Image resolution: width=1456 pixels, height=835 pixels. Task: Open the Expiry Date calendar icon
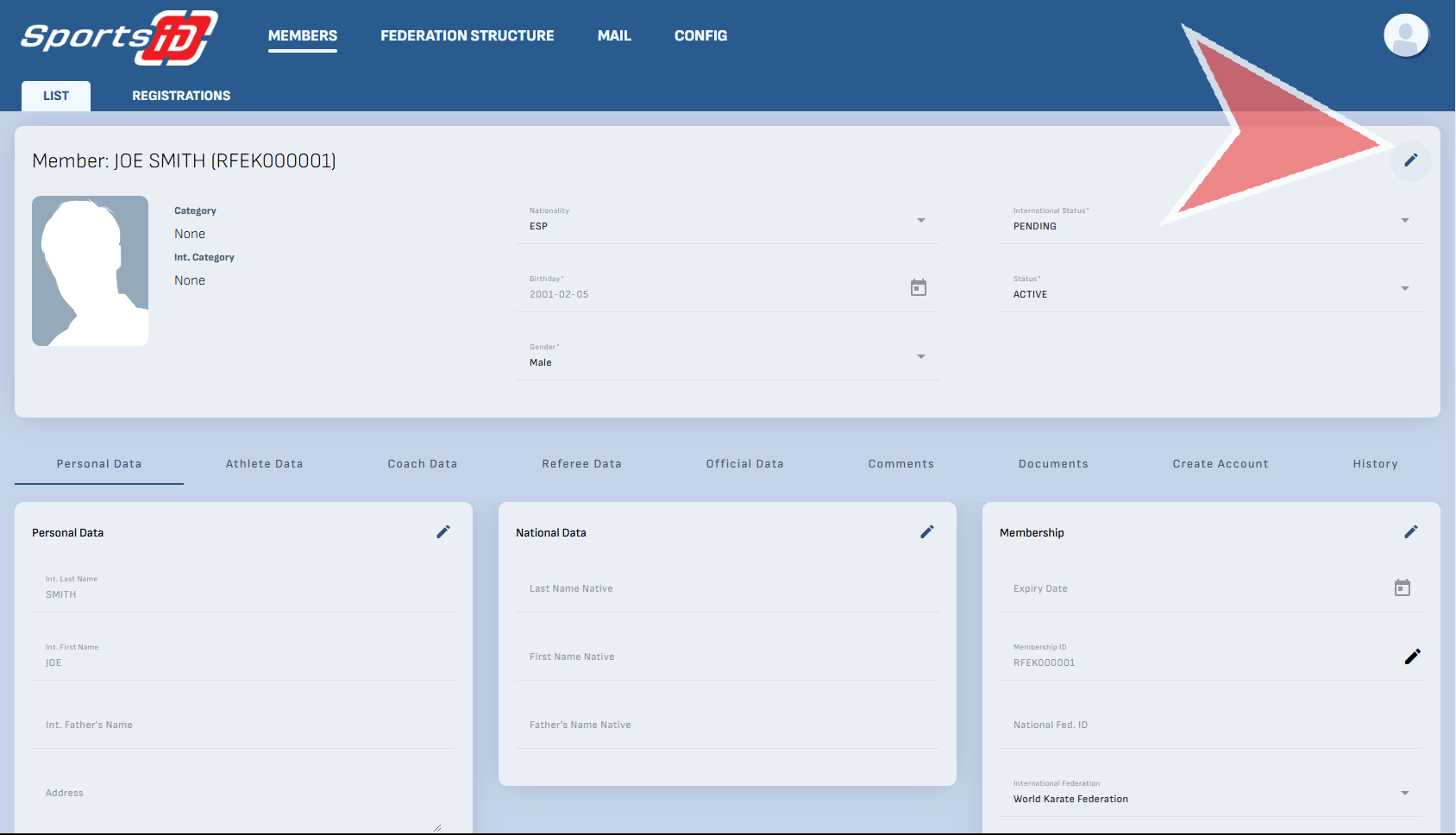tap(1403, 588)
